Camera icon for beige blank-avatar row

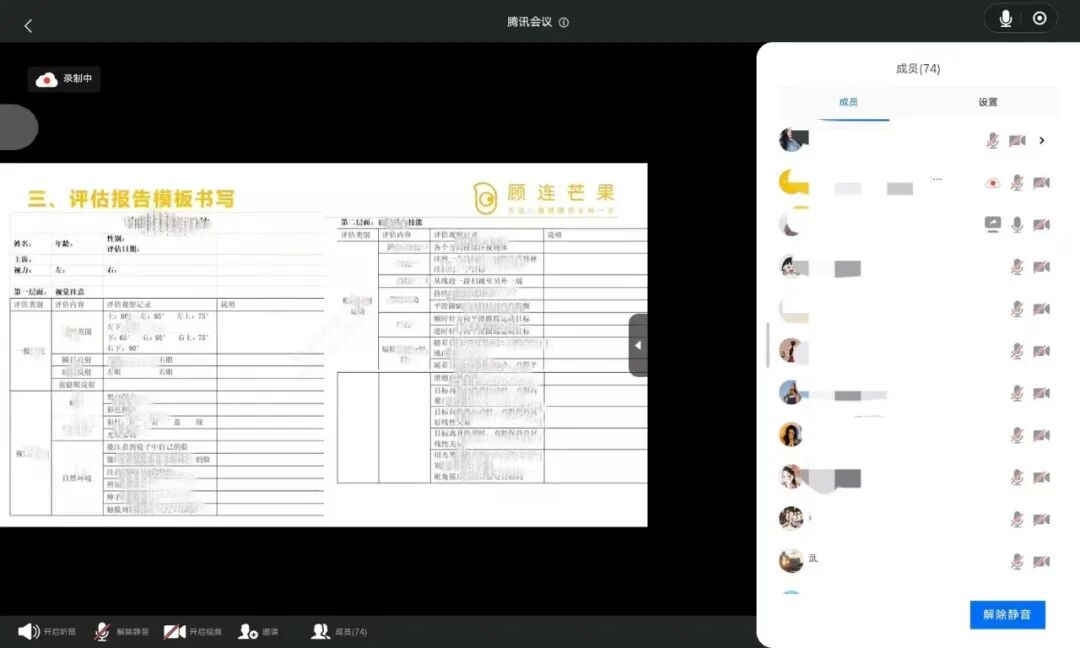point(1041,309)
